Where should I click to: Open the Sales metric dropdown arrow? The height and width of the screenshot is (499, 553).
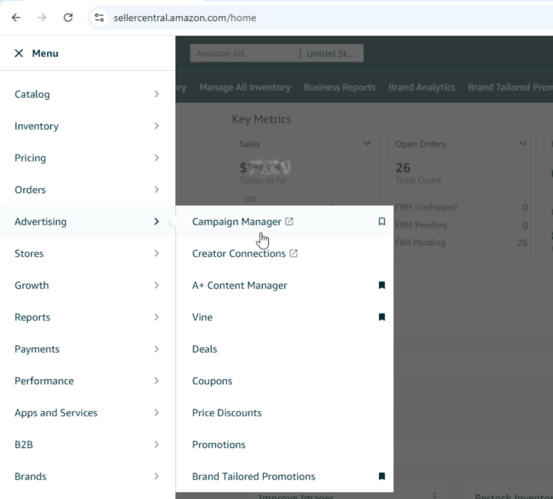point(367,144)
